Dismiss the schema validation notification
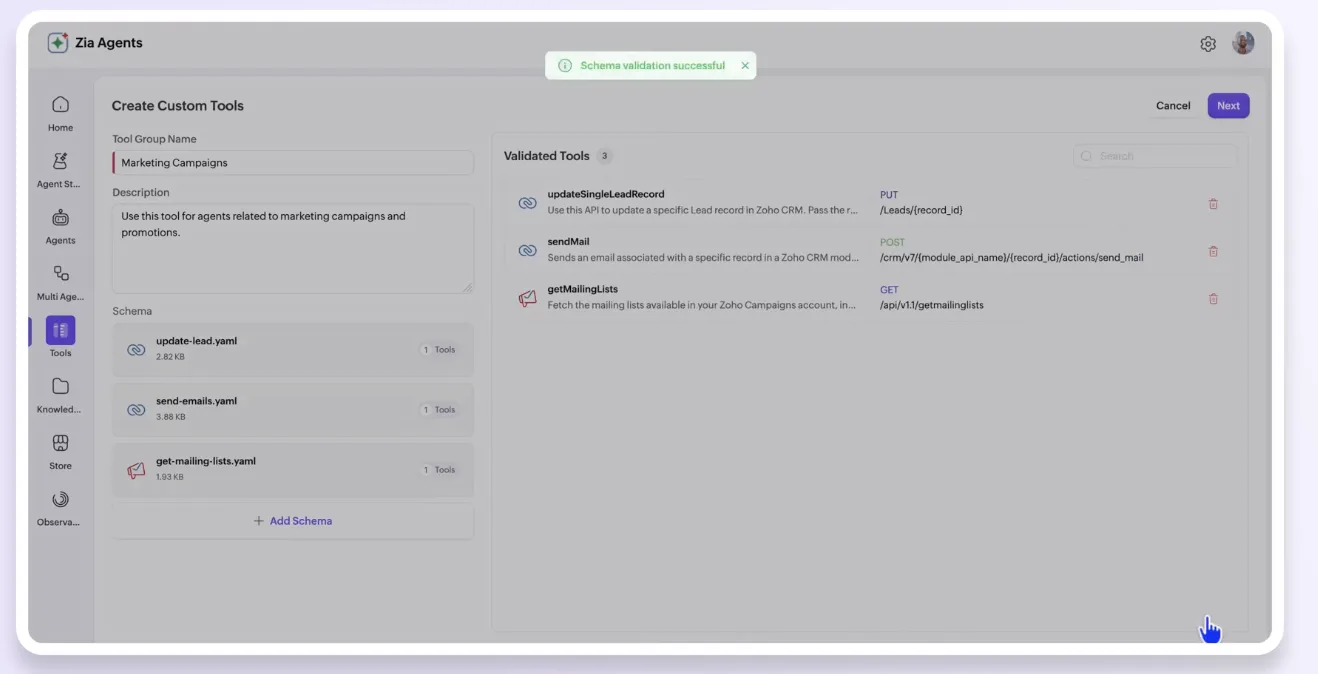Image resolution: width=1318 pixels, height=674 pixels. [745, 66]
